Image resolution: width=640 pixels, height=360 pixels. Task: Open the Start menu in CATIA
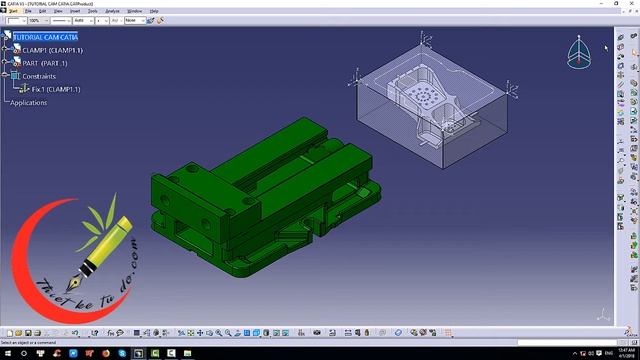pyautogui.click(x=13, y=11)
